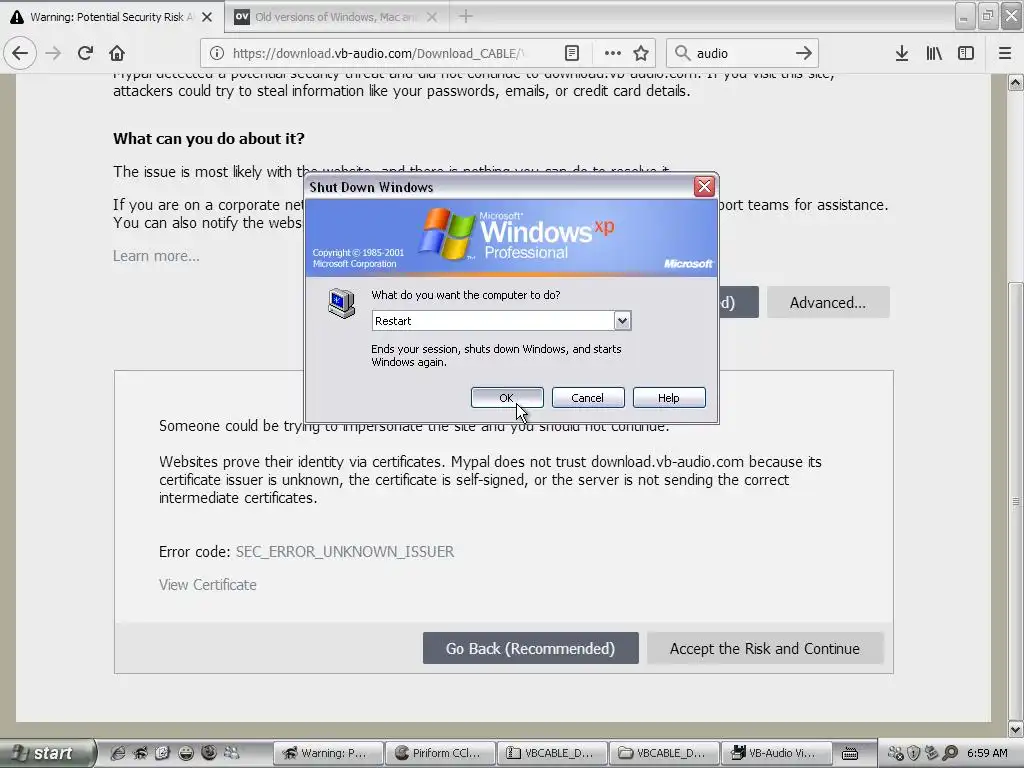Viewport: 1024px width, 768px height.
Task: Switch to the Warning: Potential Security Risk tab
Action: coord(110,17)
